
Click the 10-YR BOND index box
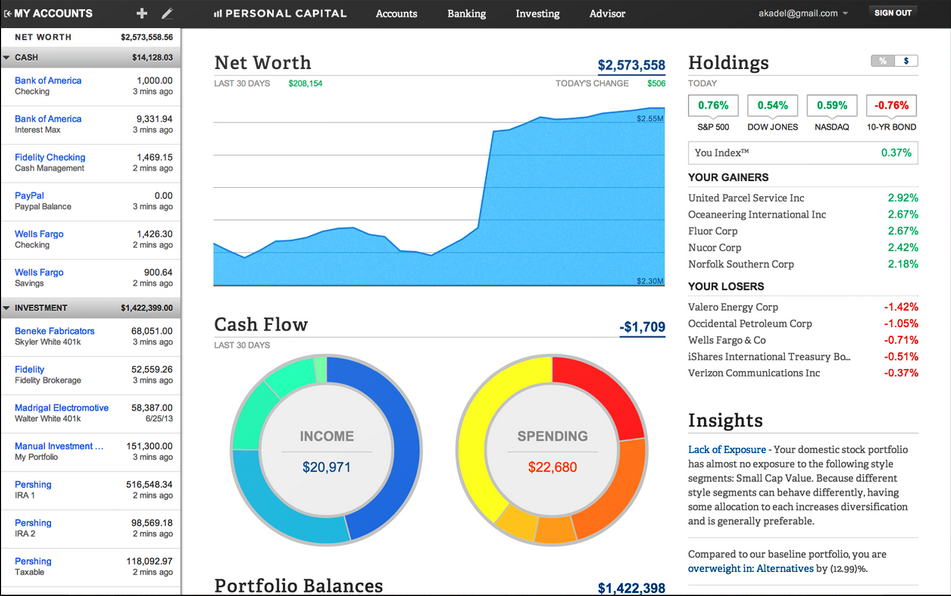[x=889, y=106]
